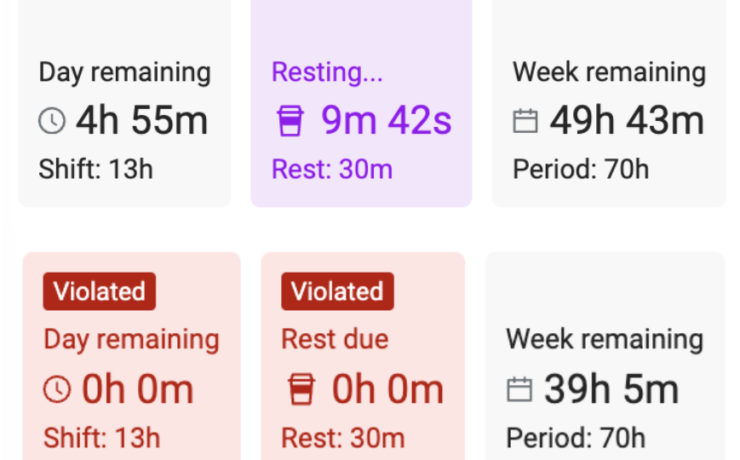Click the red Rest due label
Screen dimensions: 740x460
(333, 339)
